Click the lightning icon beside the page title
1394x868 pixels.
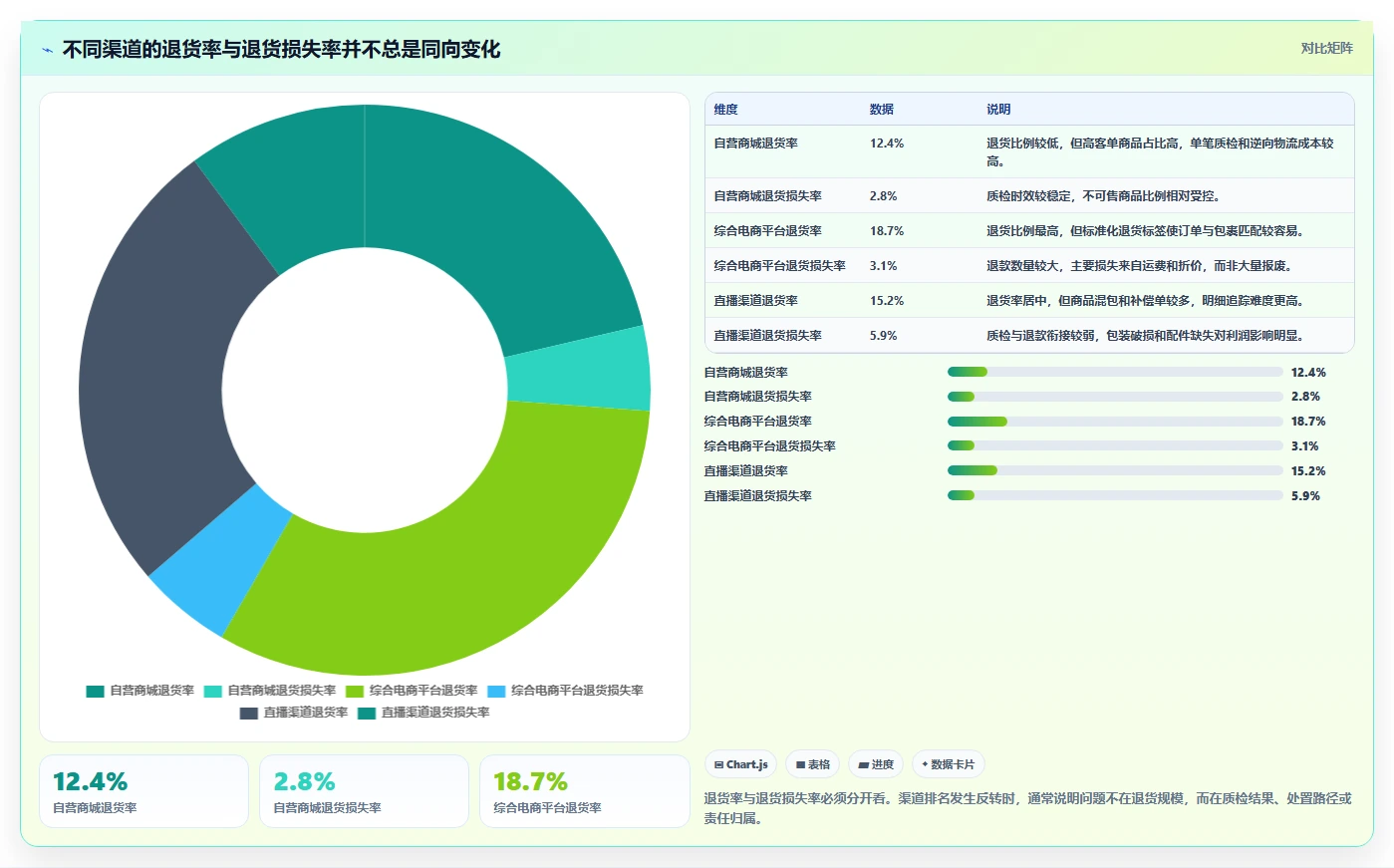click(x=47, y=50)
